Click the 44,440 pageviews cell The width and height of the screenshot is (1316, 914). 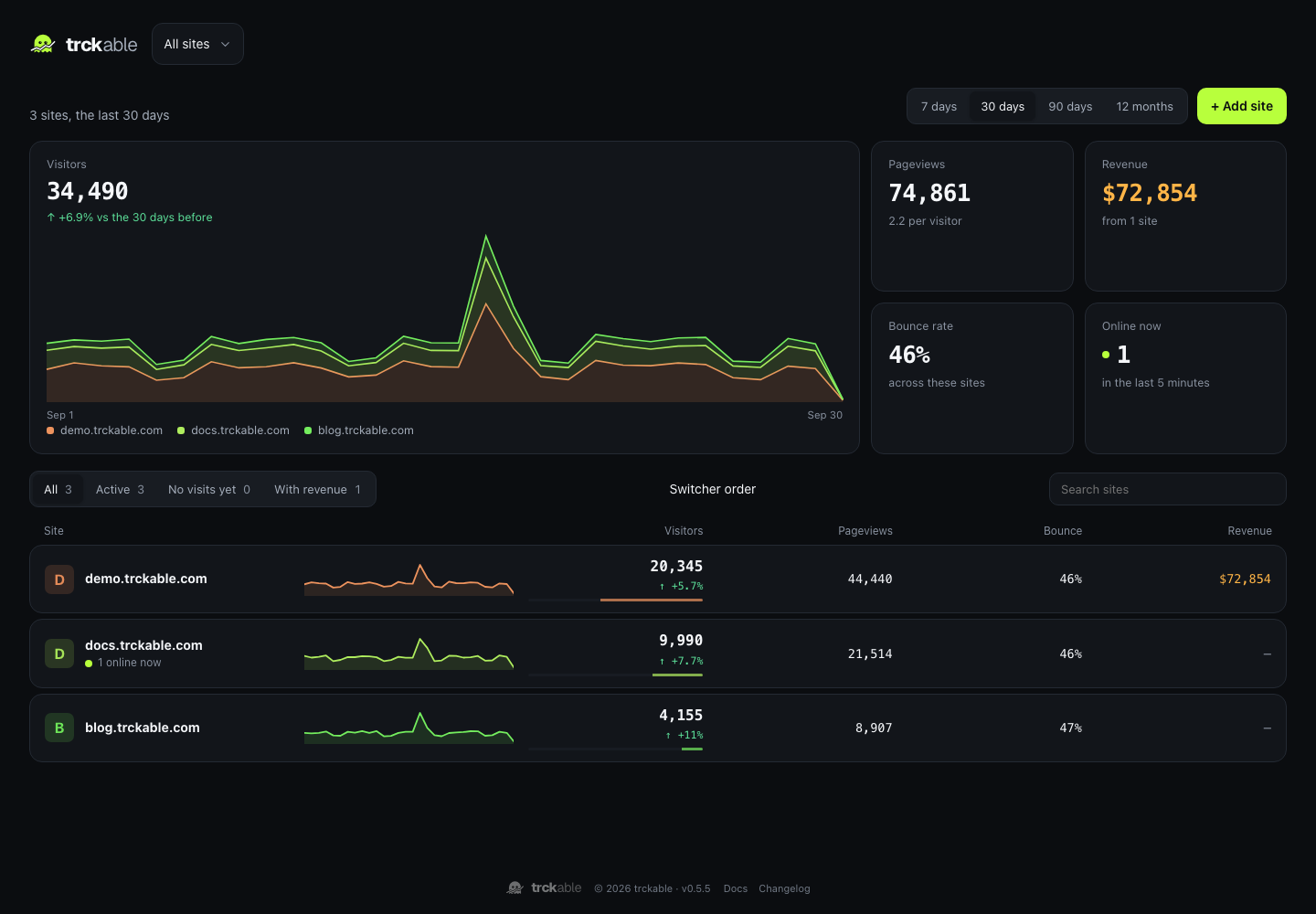[870, 579]
